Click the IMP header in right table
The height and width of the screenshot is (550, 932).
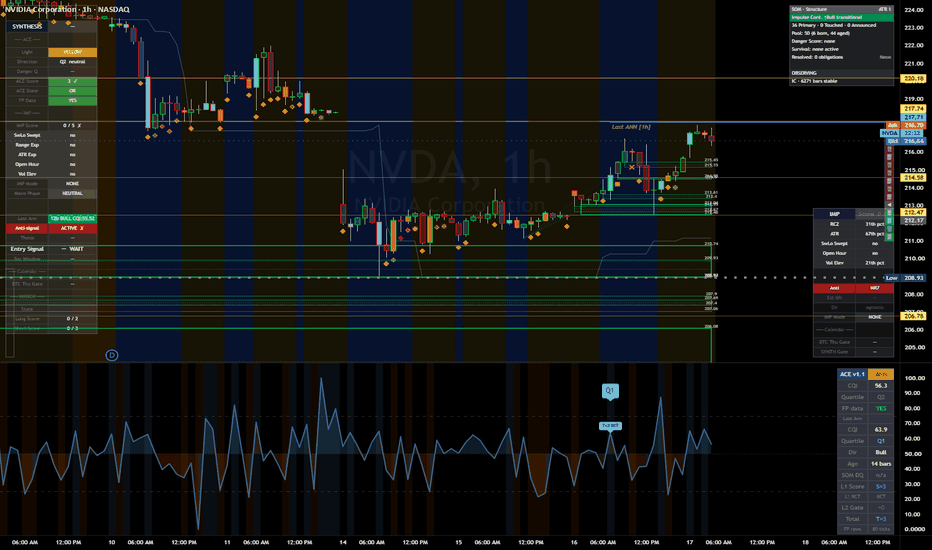(835, 214)
